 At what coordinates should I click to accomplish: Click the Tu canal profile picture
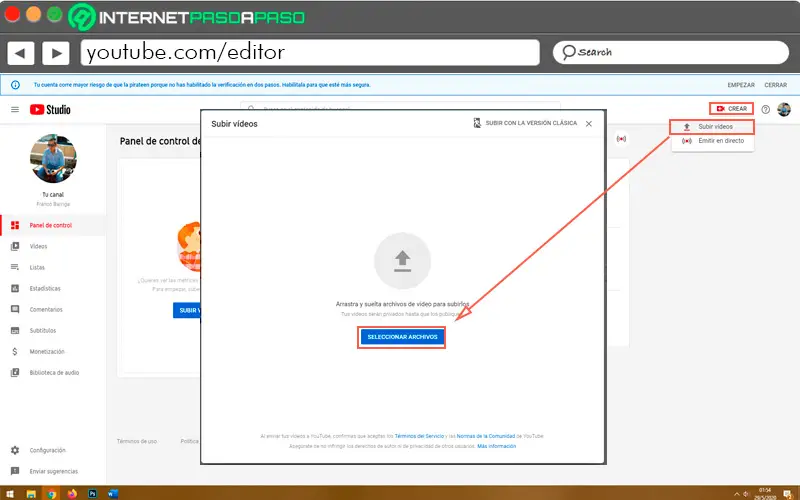53,158
